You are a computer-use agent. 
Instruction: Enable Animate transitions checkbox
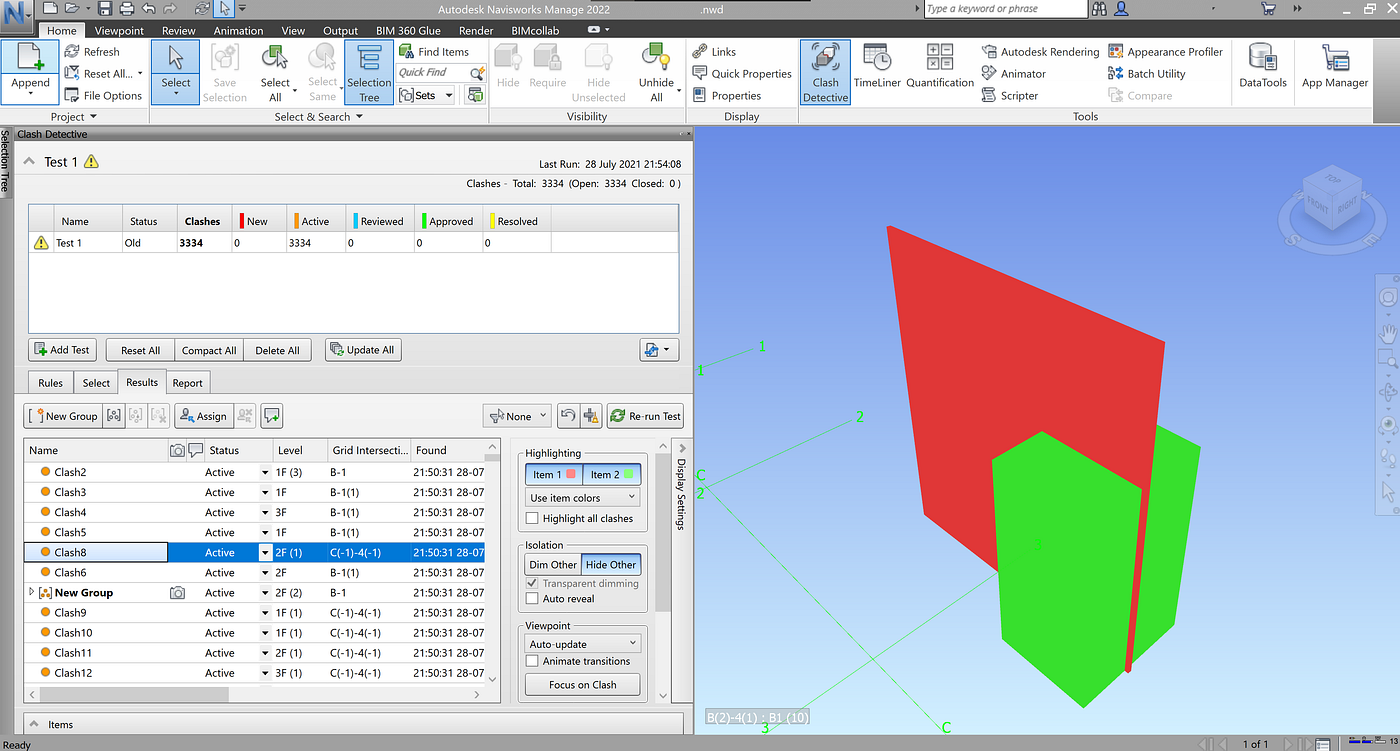click(532, 661)
